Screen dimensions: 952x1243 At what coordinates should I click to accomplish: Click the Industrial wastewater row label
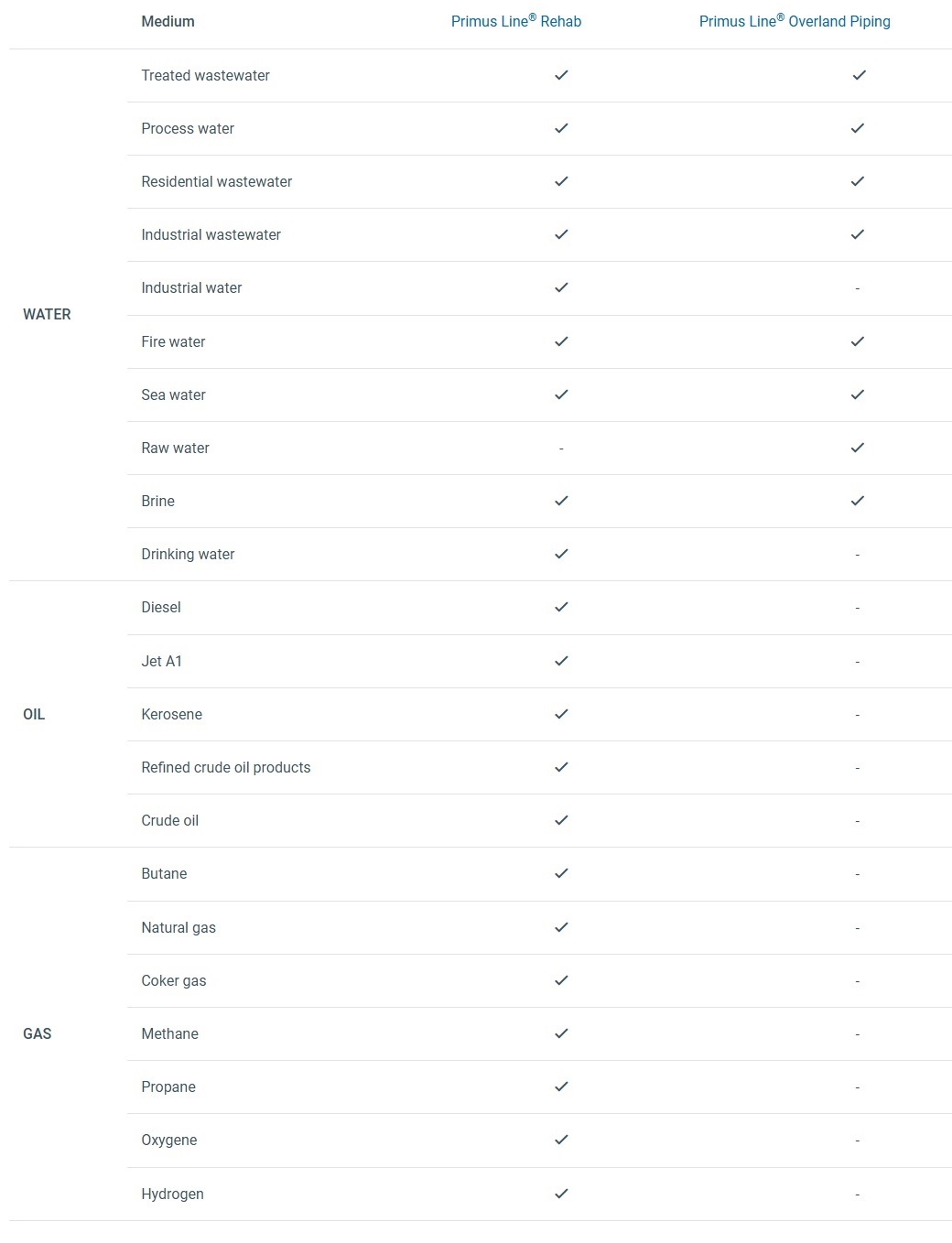[211, 234]
